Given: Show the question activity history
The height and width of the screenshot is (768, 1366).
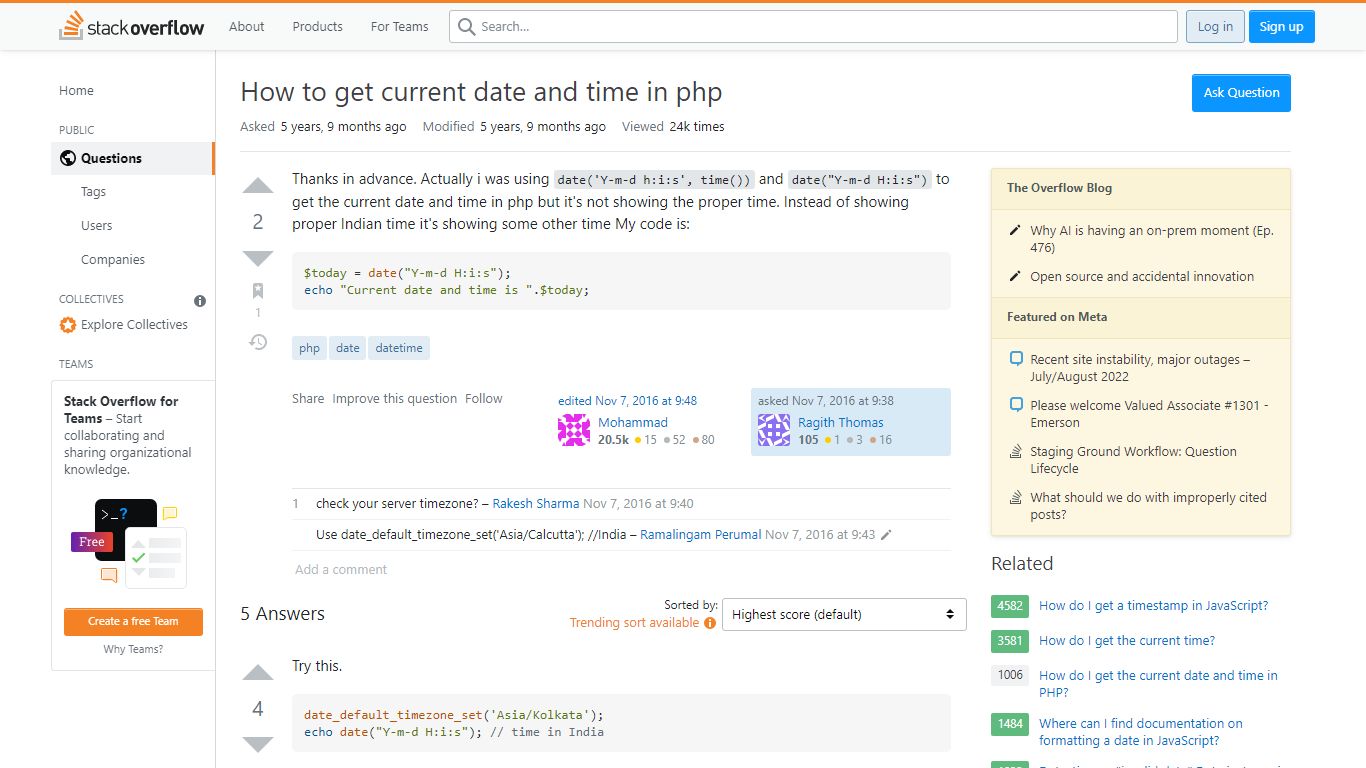Looking at the screenshot, I should (x=258, y=342).
